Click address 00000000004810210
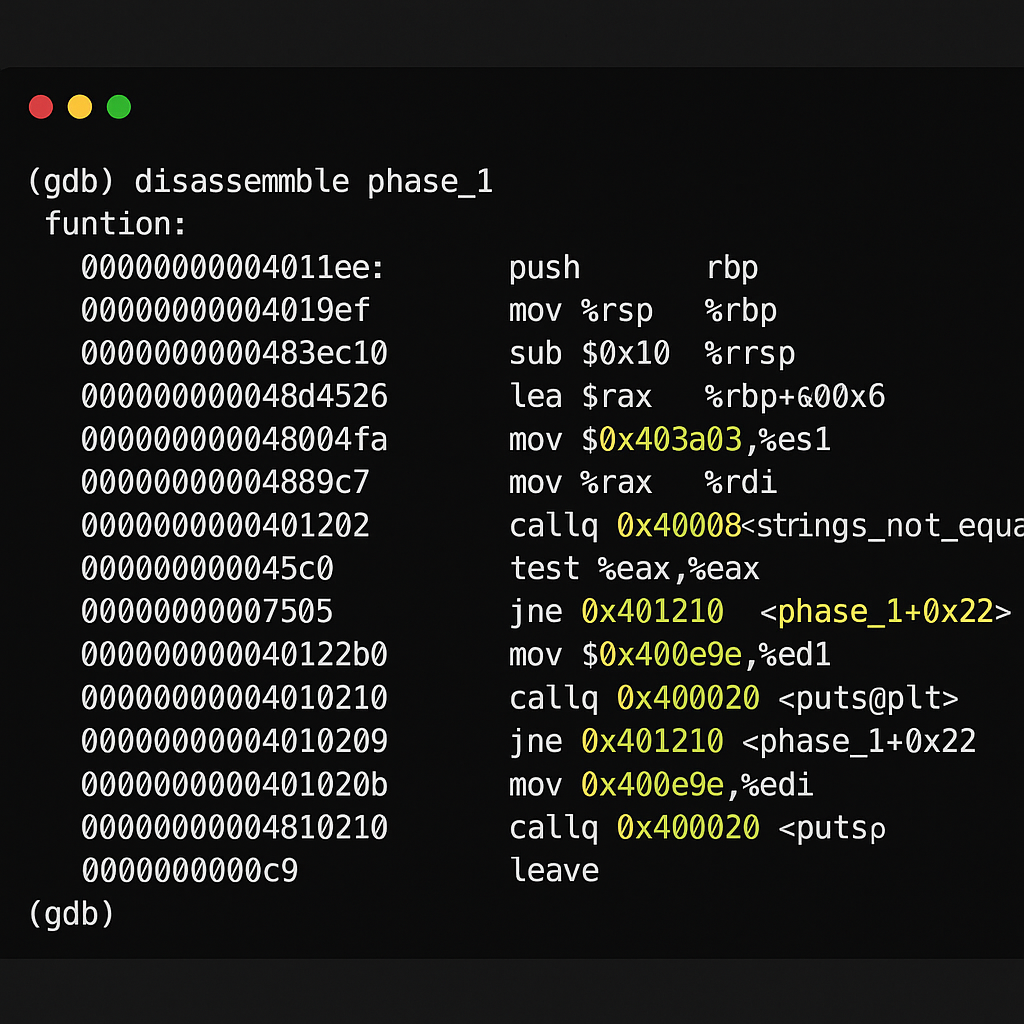This screenshot has width=1024, height=1024. point(234,827)
